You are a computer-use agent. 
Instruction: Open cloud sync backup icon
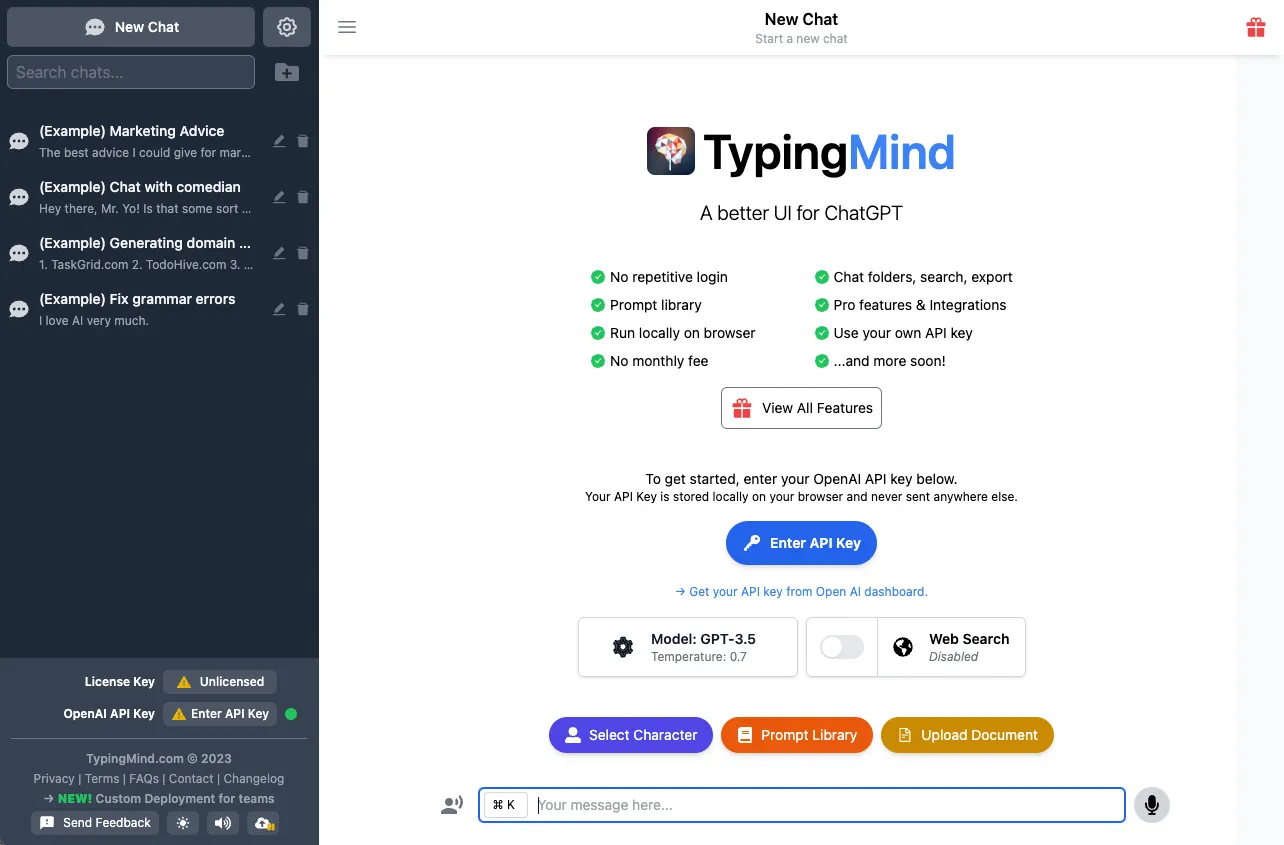tap(264, 823)
